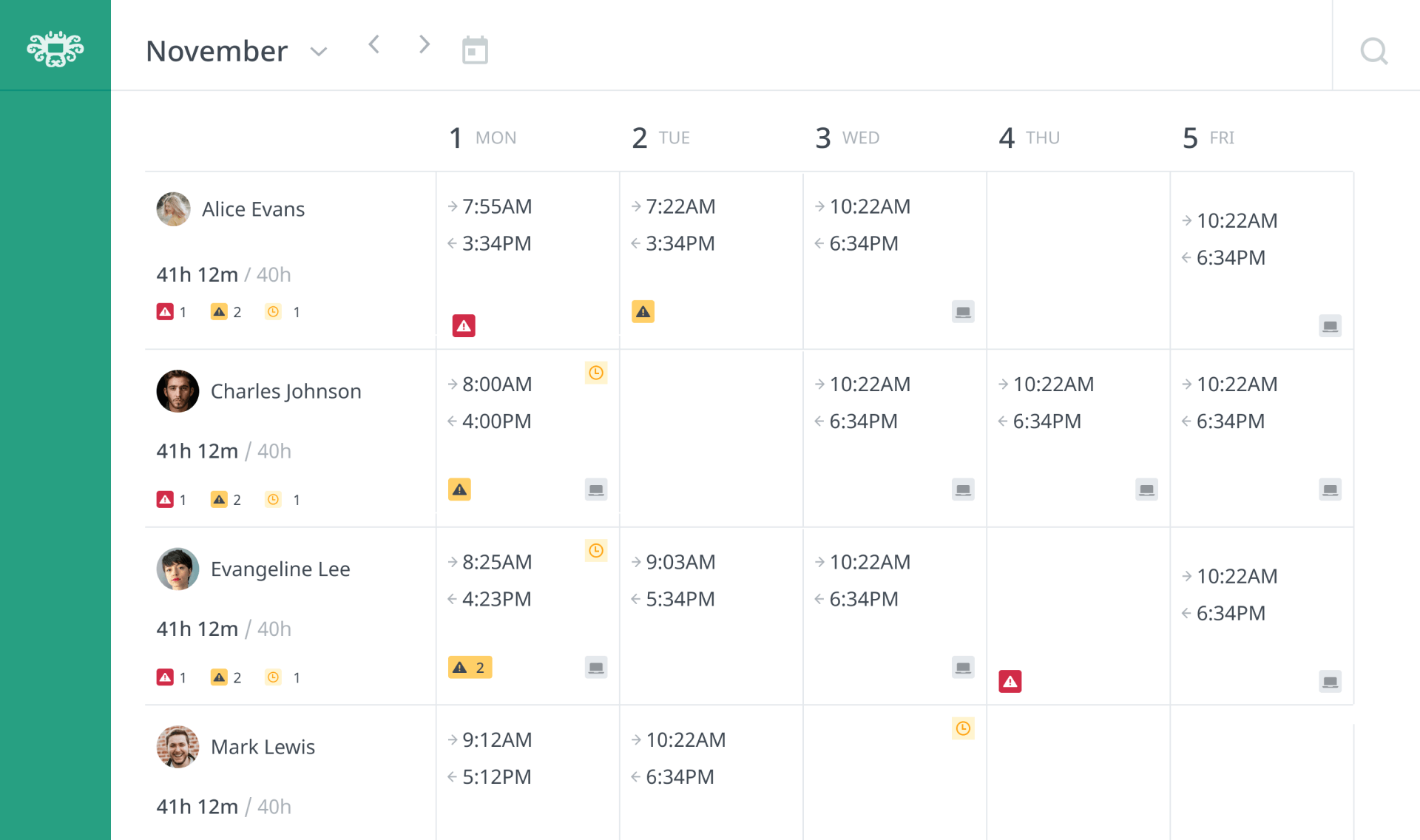Click the red alert icon on Evangeline's Thursday cell
This screenshot has width=1420, height=840.
pos(1011,681)
